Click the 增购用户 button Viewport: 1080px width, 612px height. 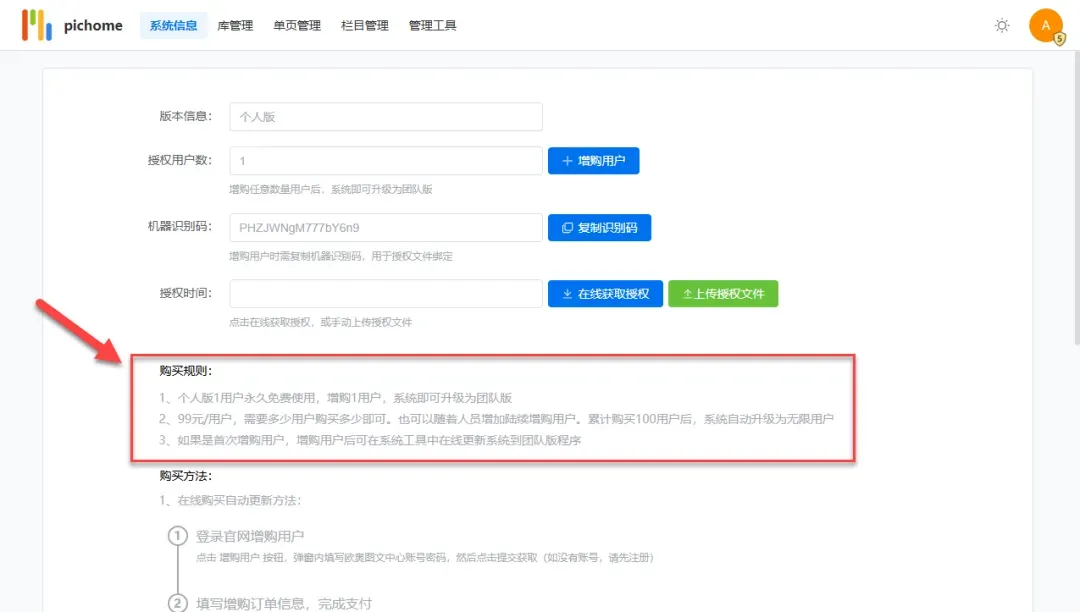(x=593, y=161)
